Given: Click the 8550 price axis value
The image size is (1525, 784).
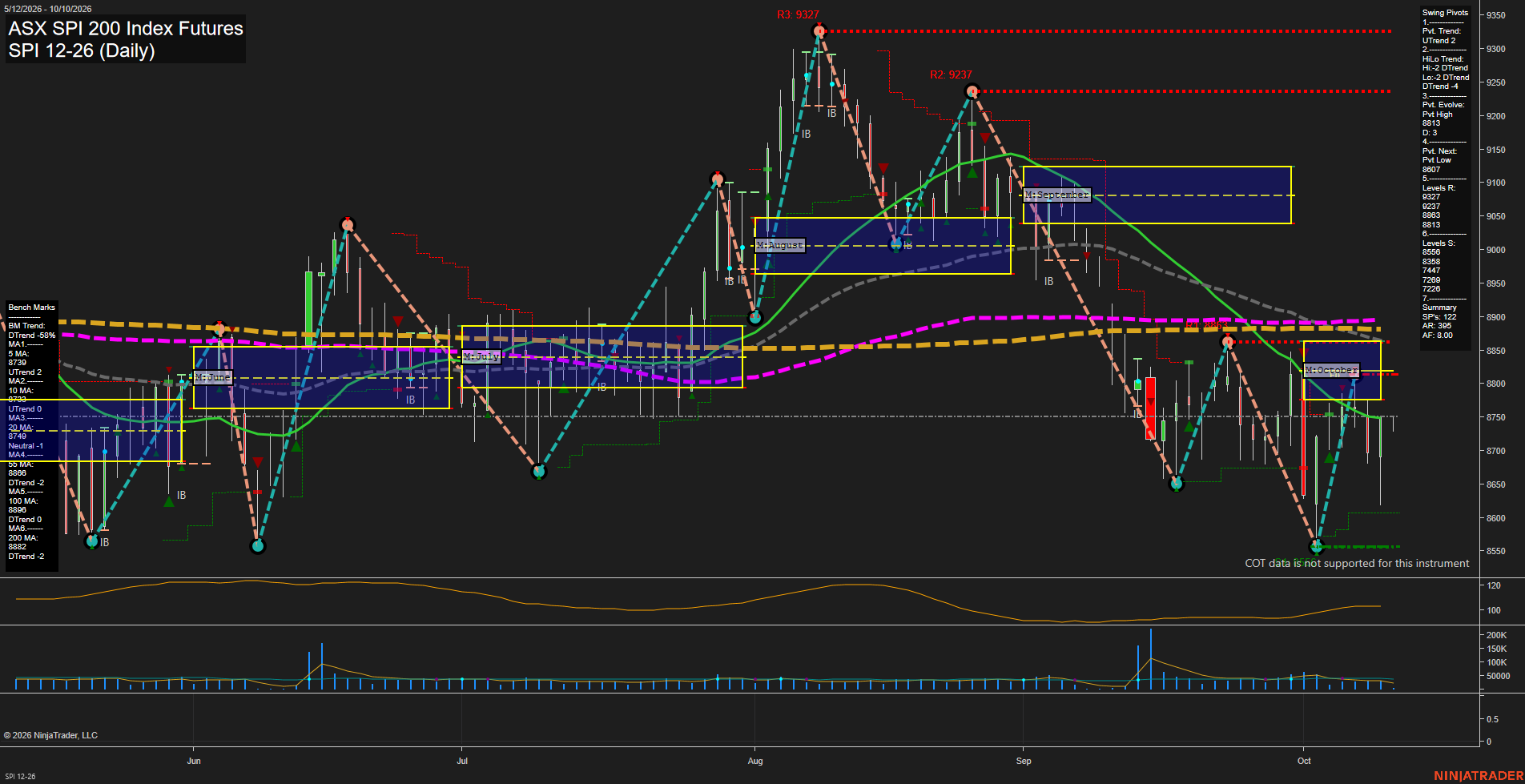Looking at the screenshot, I should 1495,551.
